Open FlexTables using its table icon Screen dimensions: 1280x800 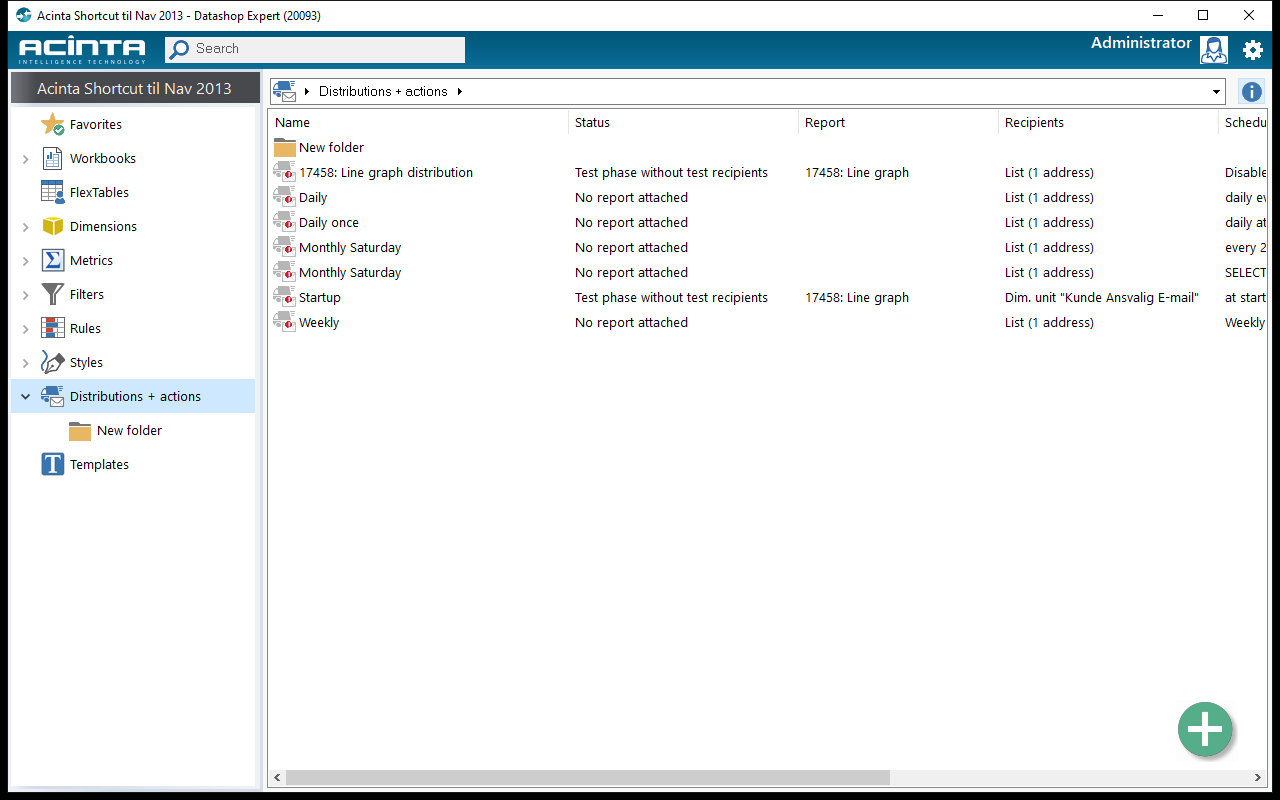(52, 193)
